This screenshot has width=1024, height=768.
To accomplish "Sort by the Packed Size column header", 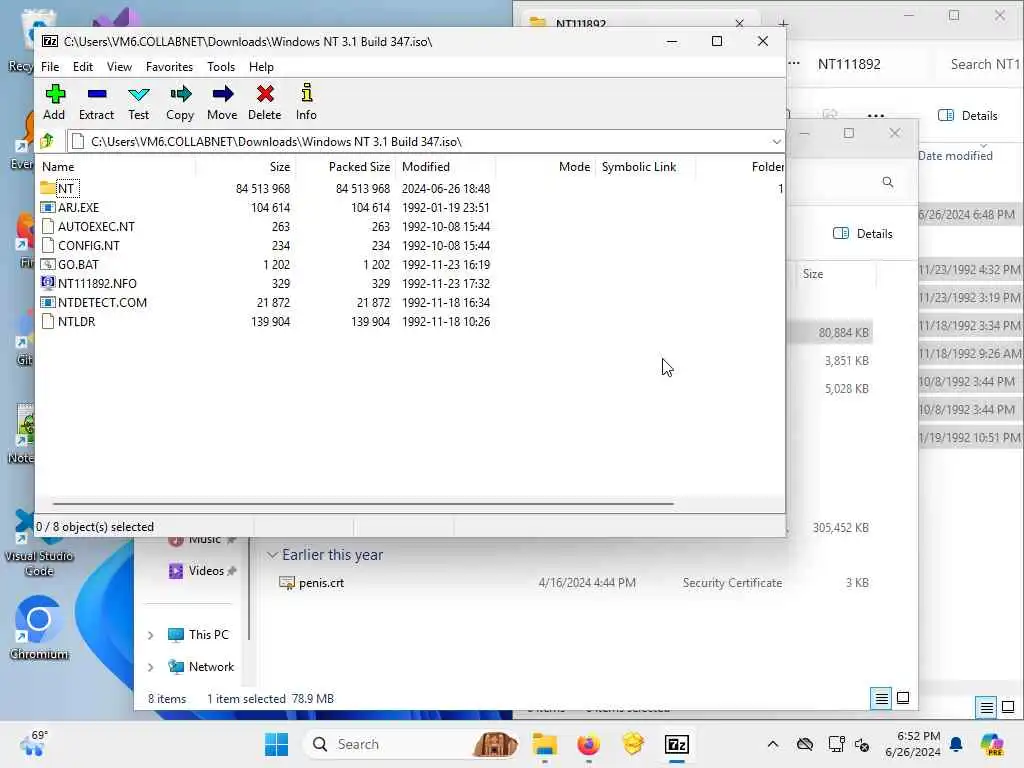I will tap(345, 167).
